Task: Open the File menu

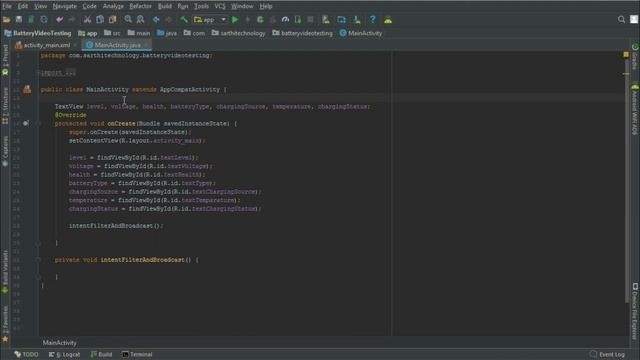Action: [7, 6]
